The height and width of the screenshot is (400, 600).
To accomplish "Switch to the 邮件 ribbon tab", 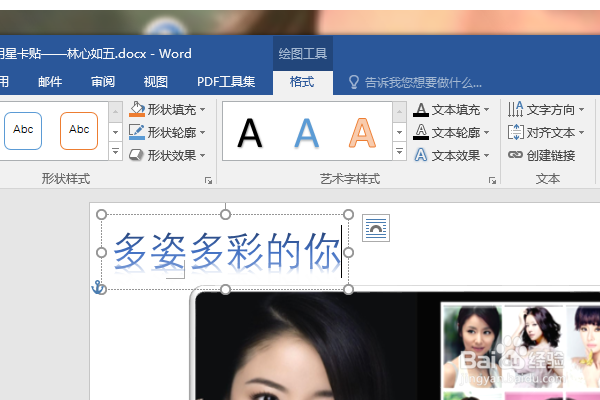I will (x=50, y=82).
